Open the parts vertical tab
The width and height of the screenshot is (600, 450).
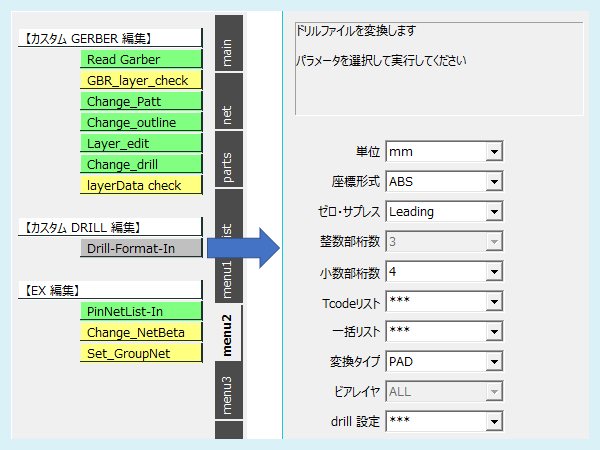click(x=229, y=167)
